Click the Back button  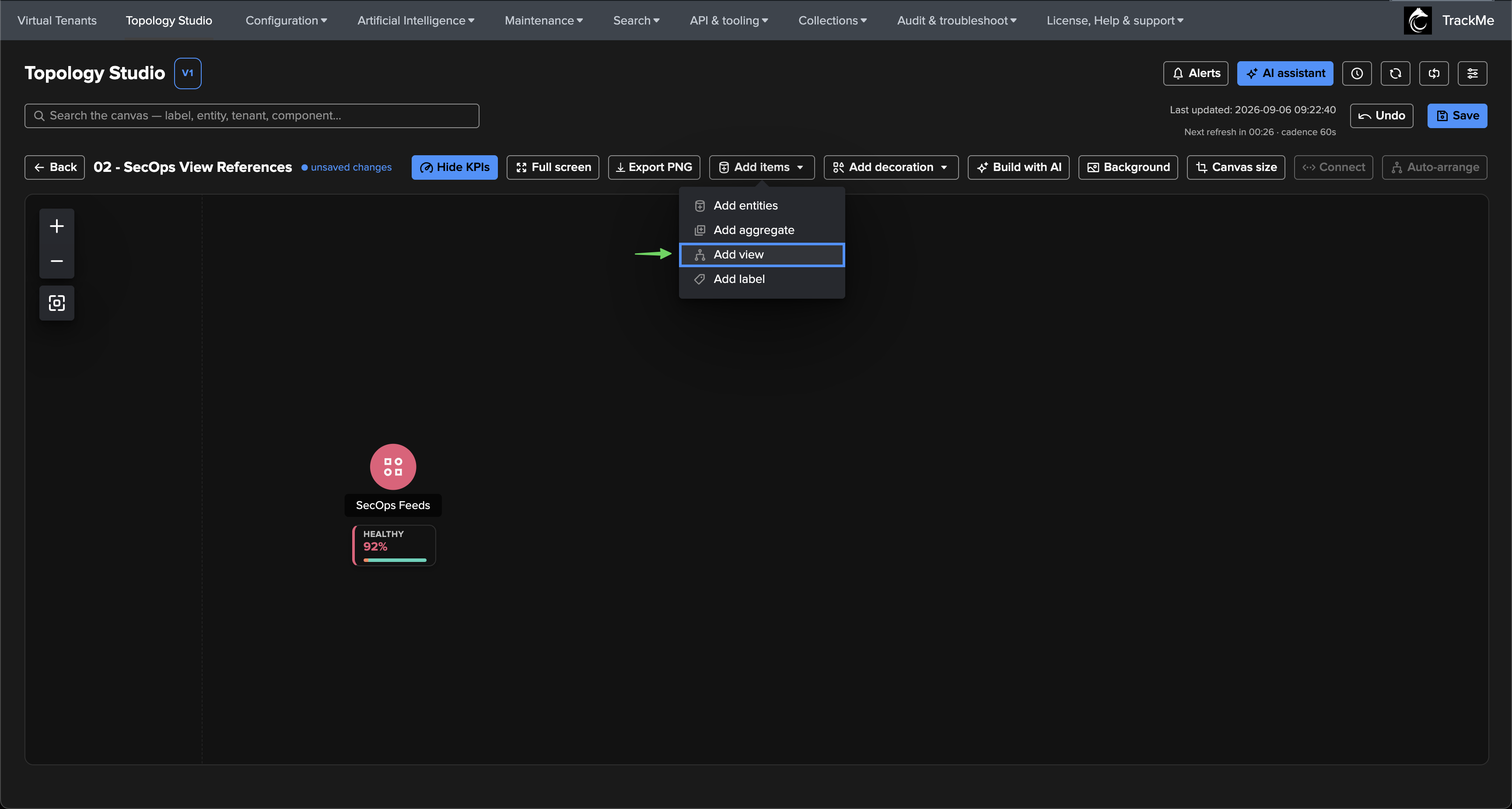[x=55, y=167]
